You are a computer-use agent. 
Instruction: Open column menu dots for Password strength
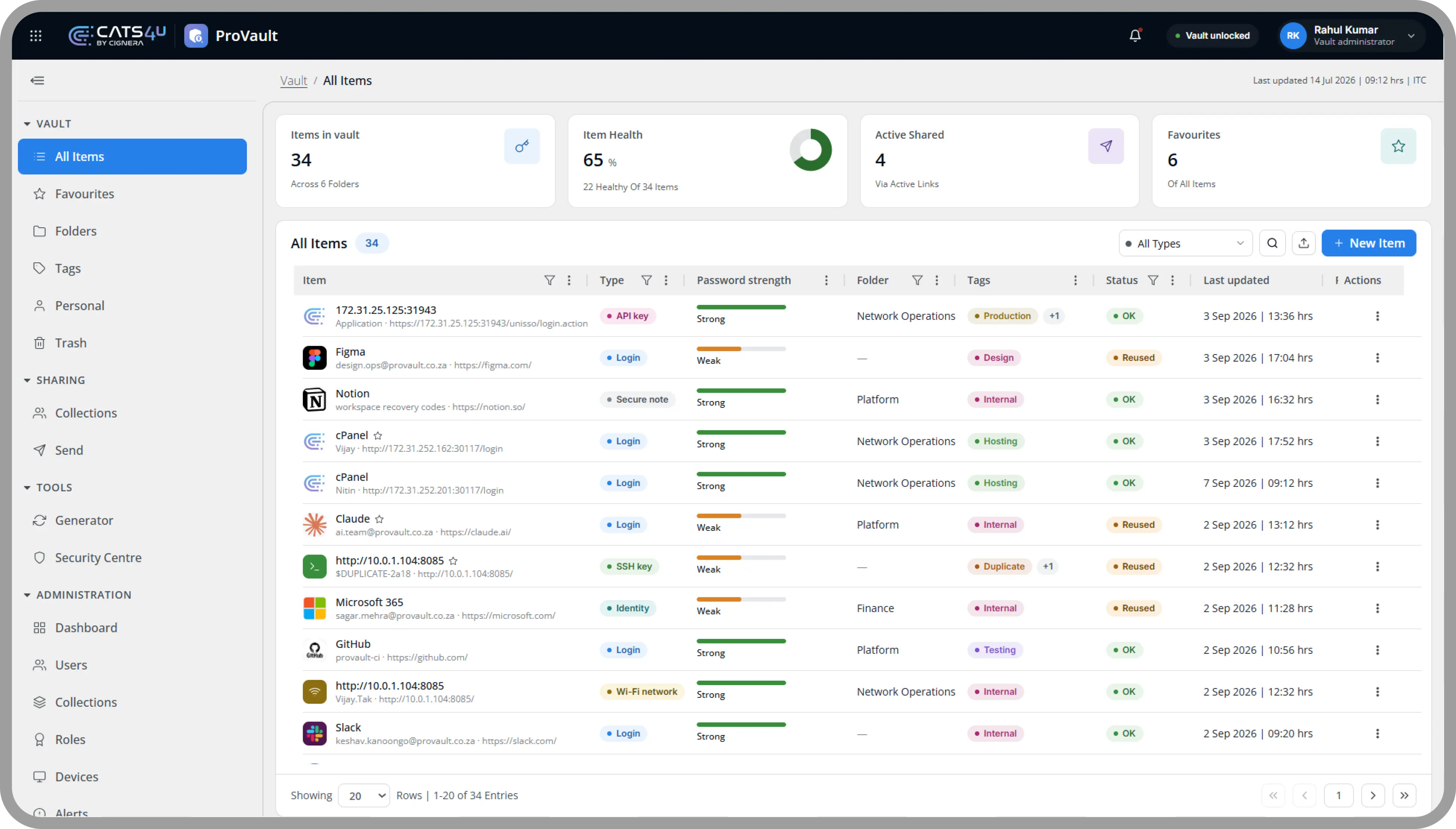point(826,280)
